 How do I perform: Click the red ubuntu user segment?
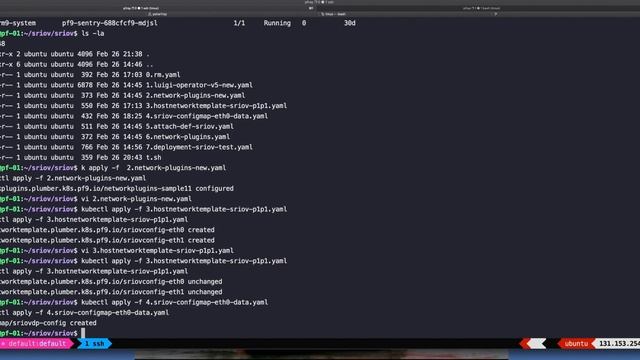coord(576,344)
